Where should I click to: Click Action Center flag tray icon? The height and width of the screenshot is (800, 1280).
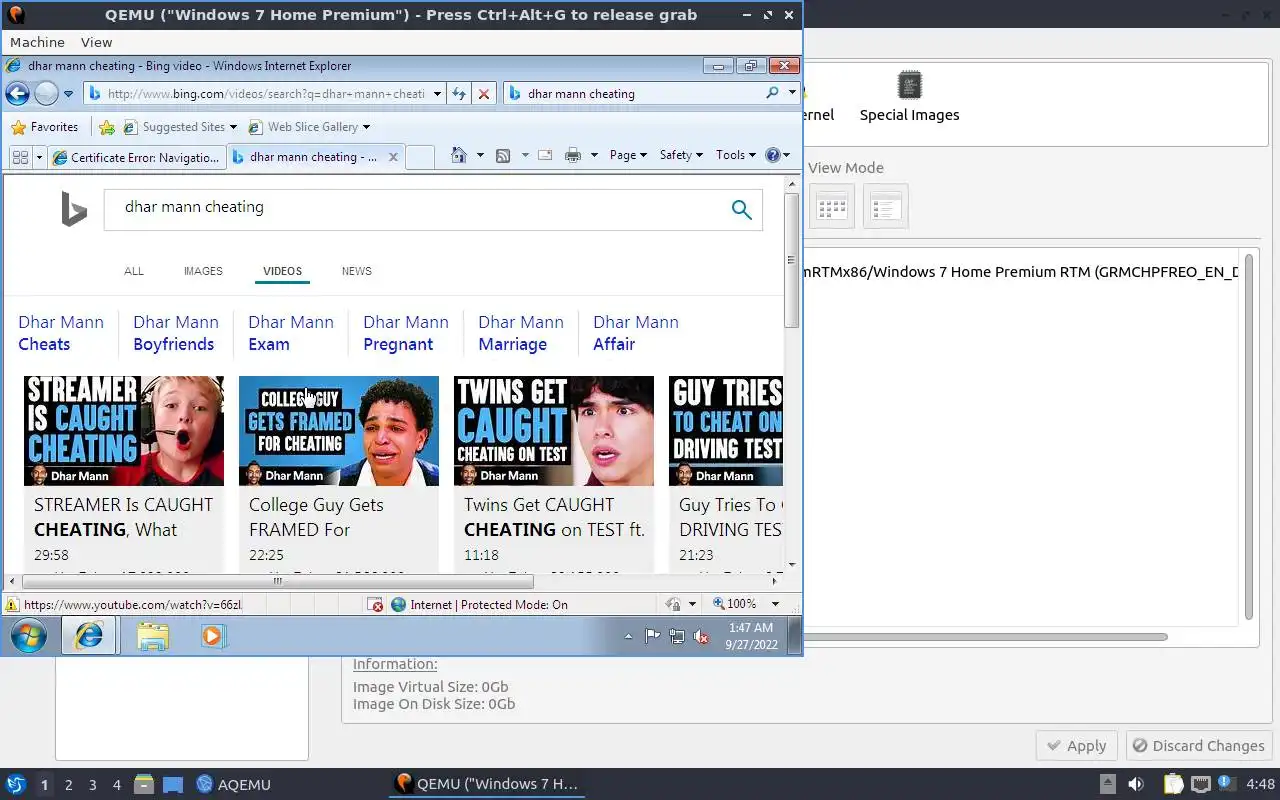(652, 636)
